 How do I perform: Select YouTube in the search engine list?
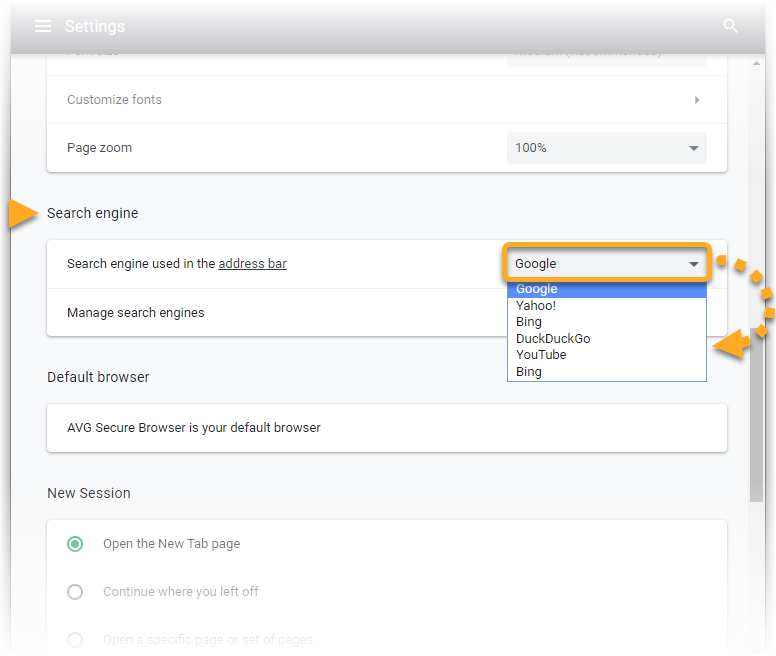tap(541, 355)
